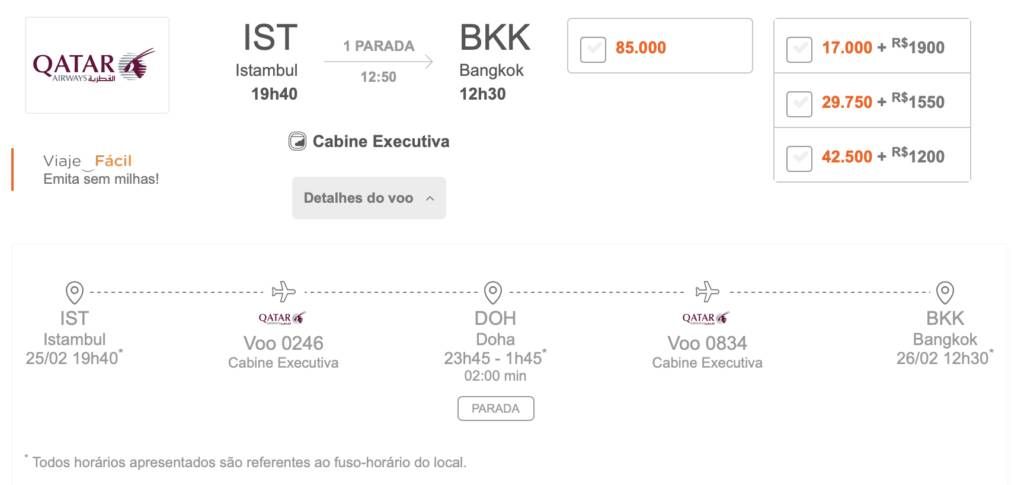1024x485 pixels.
Task: Click Emita sem milhas text
Action: point(101,178)
